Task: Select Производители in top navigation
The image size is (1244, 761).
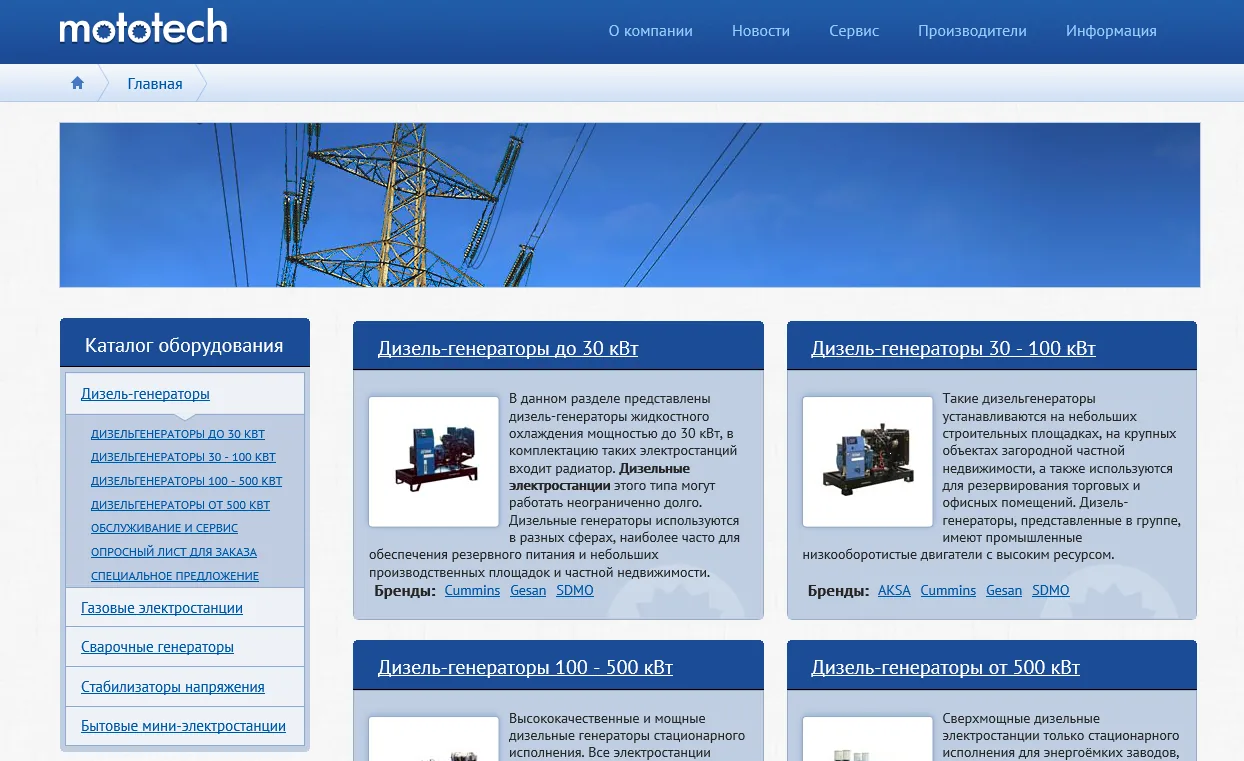Action: (x=972, y=31)
